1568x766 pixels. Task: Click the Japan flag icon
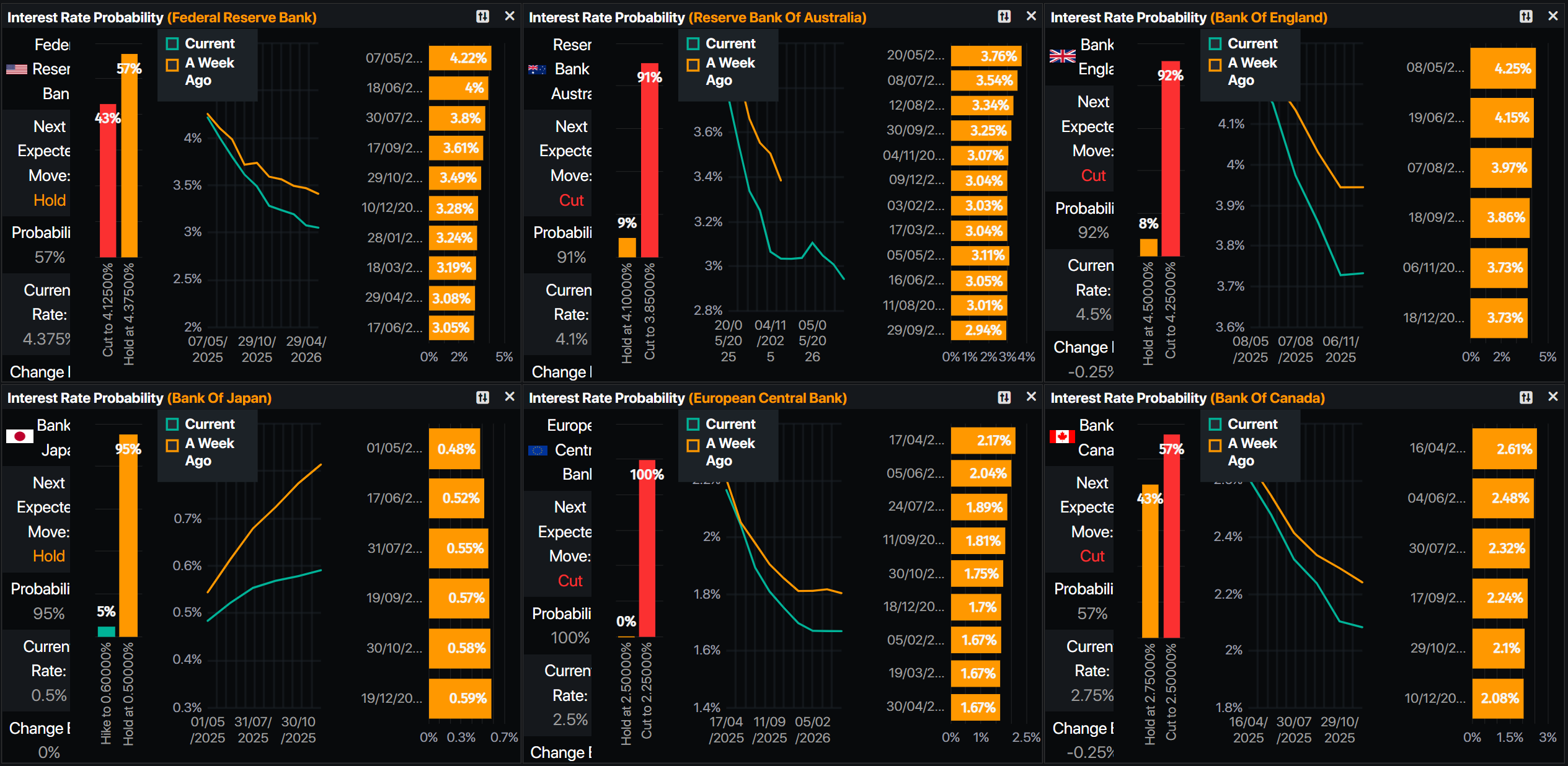[x=19, y=436]
